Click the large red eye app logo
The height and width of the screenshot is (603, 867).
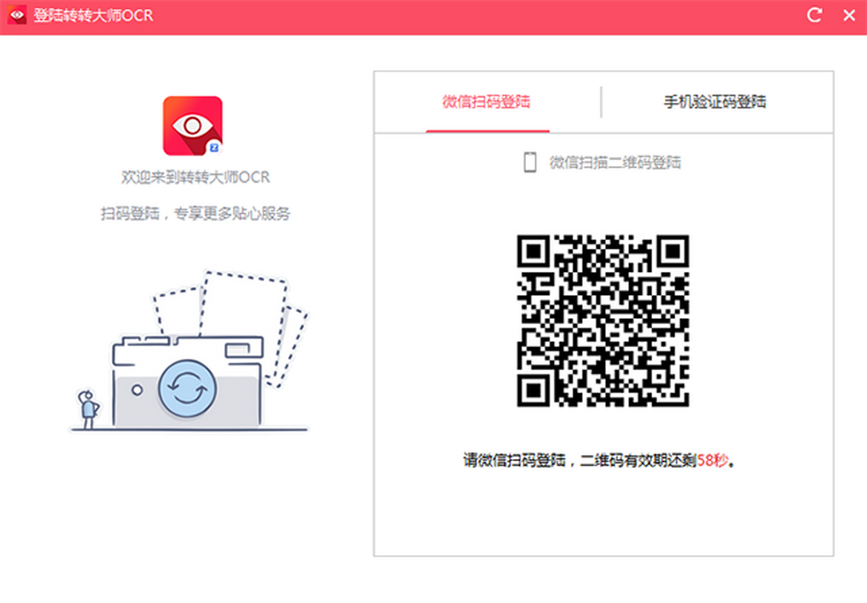[192, 126]
